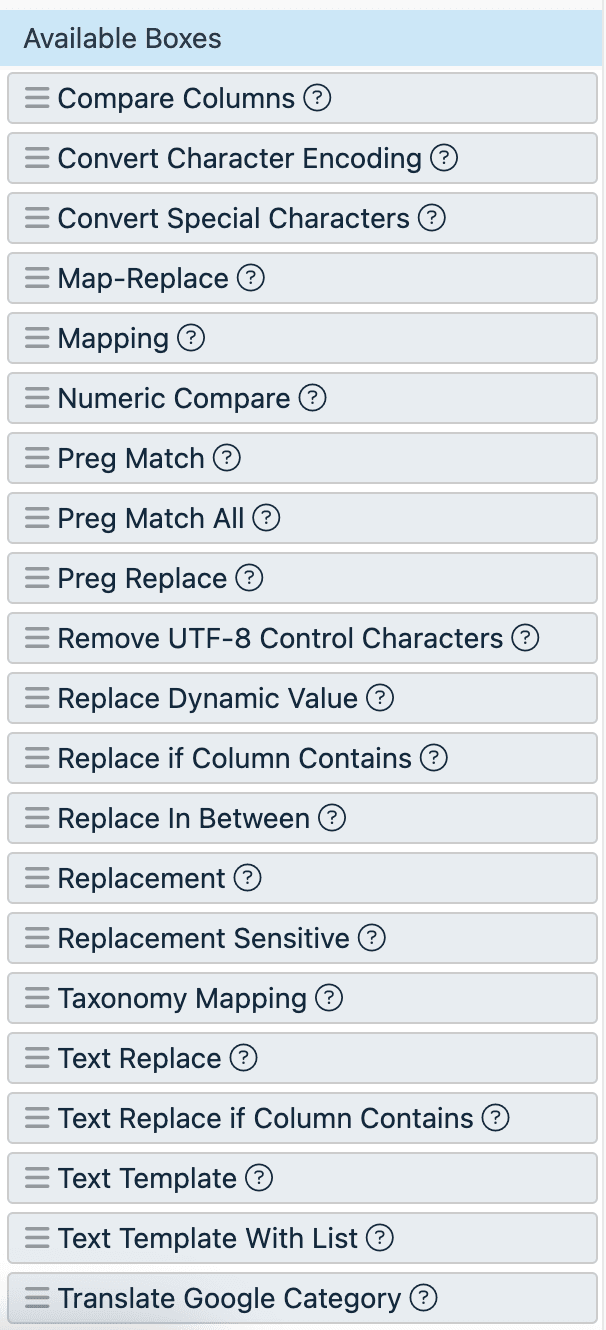Show Taxonomy Mapping help tooltip icon
This screenshot has width=606, height=1330.
point(329,998)
